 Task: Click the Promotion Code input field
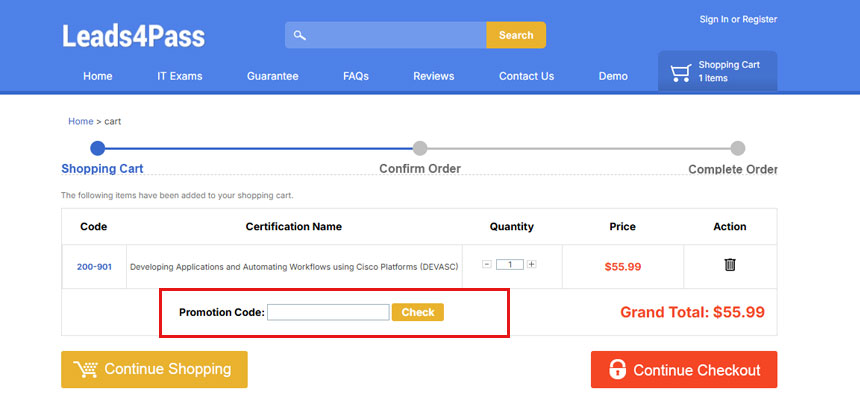(x=329, y=313)
